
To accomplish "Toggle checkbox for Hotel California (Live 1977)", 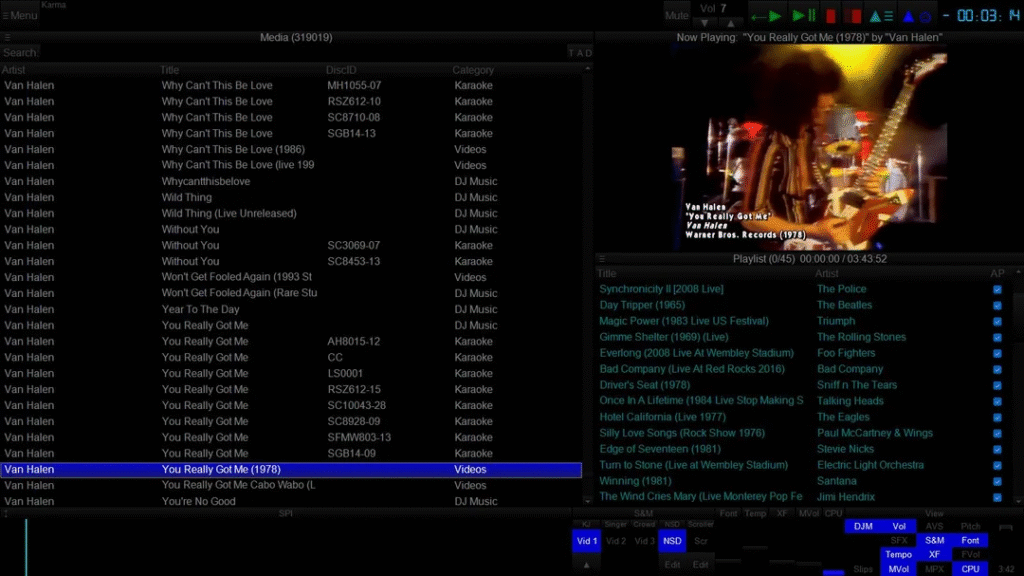I will pyautogui.click(x=997, y=417).
